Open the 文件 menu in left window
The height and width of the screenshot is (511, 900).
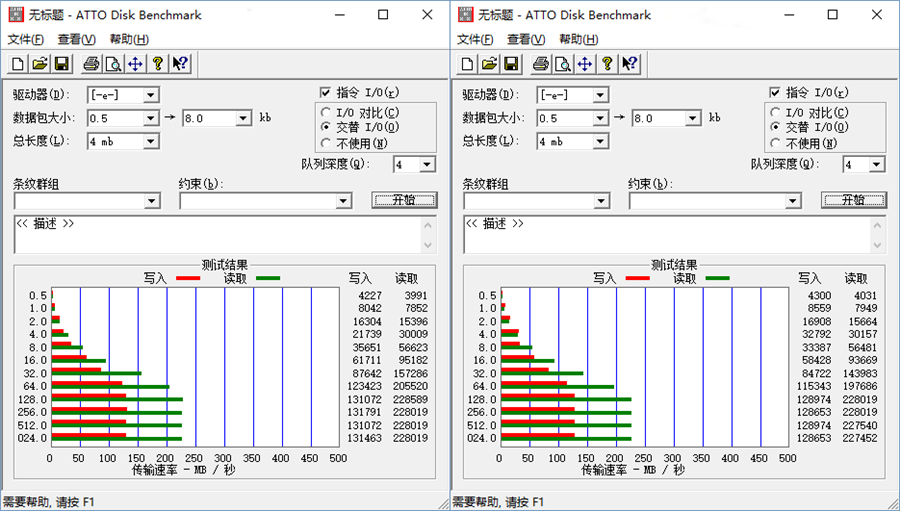tap(26, 39)
